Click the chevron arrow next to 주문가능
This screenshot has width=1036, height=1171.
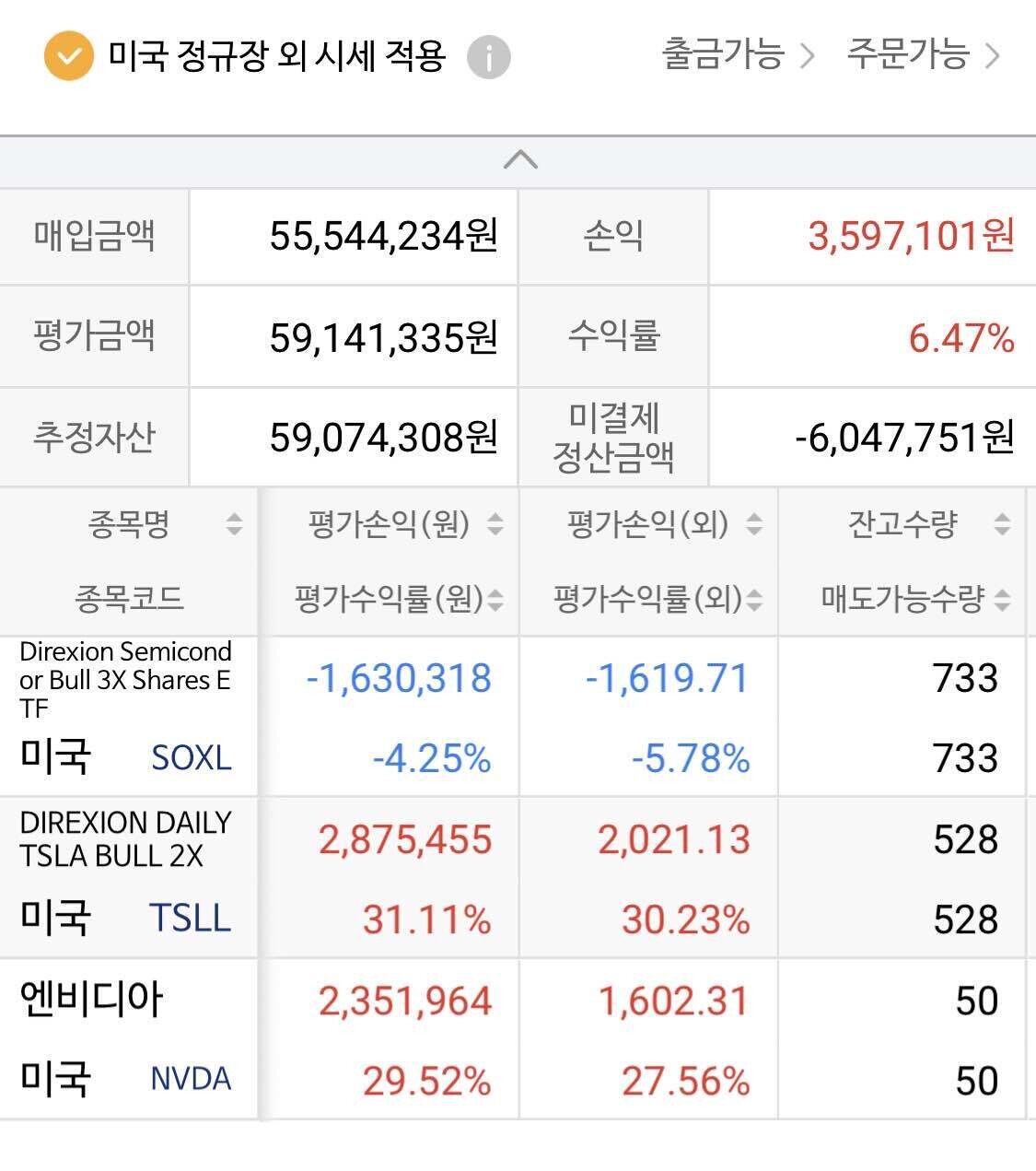pos(994,55)
